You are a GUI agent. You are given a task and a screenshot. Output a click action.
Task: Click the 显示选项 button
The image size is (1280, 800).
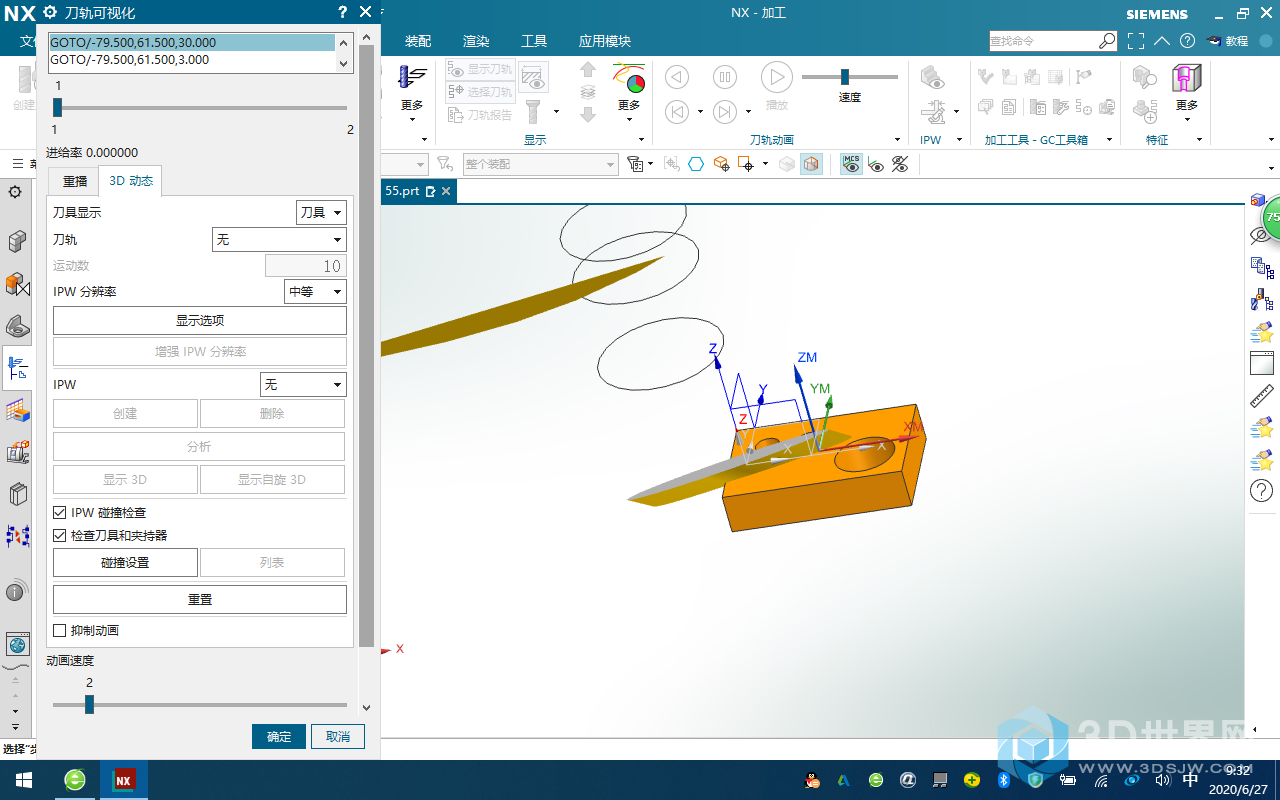[200, 320]
